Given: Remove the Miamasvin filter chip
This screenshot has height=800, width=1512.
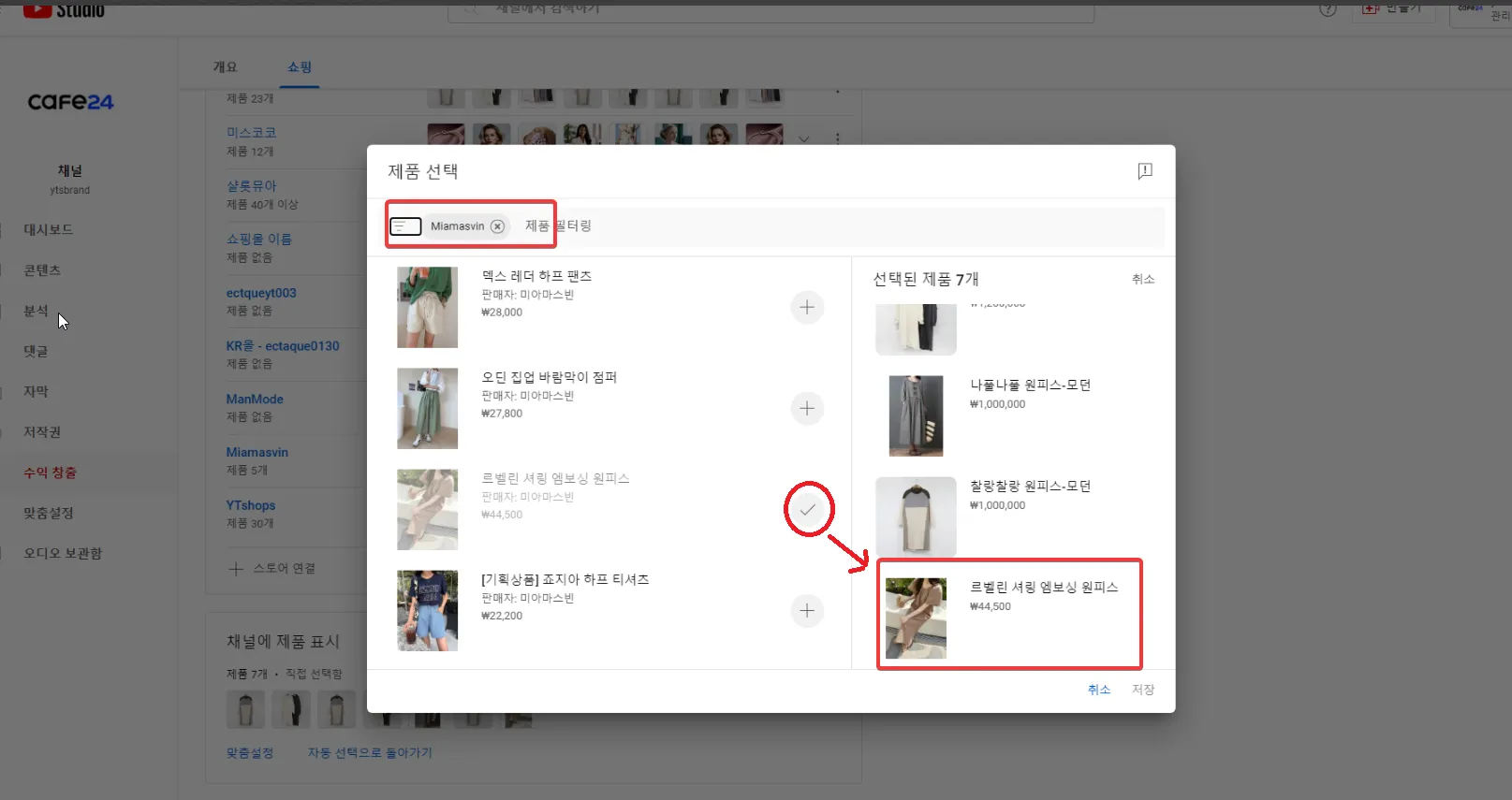Looking at the screenshot, I should tap(498, 226).
